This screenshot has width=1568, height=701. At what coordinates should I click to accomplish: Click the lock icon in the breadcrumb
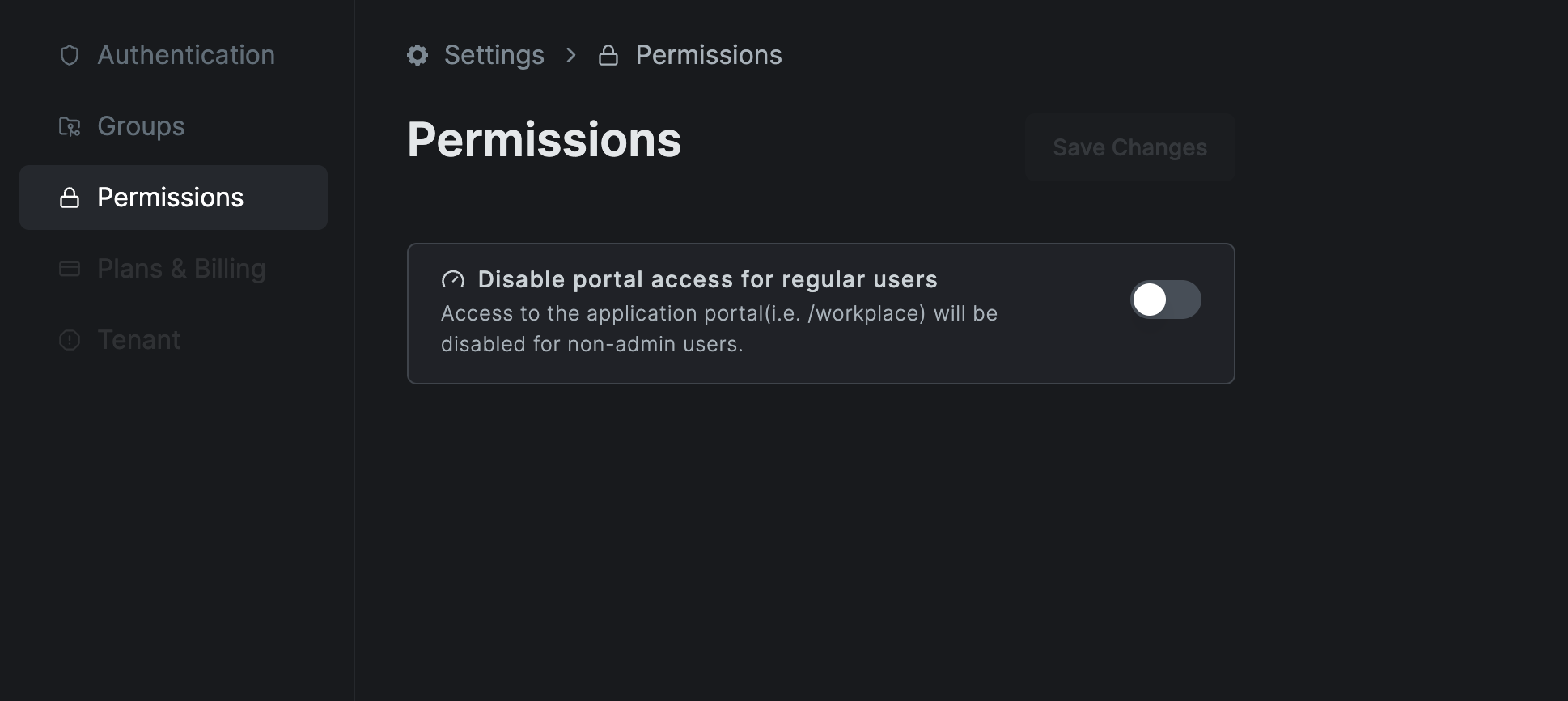tap(608, 55)
